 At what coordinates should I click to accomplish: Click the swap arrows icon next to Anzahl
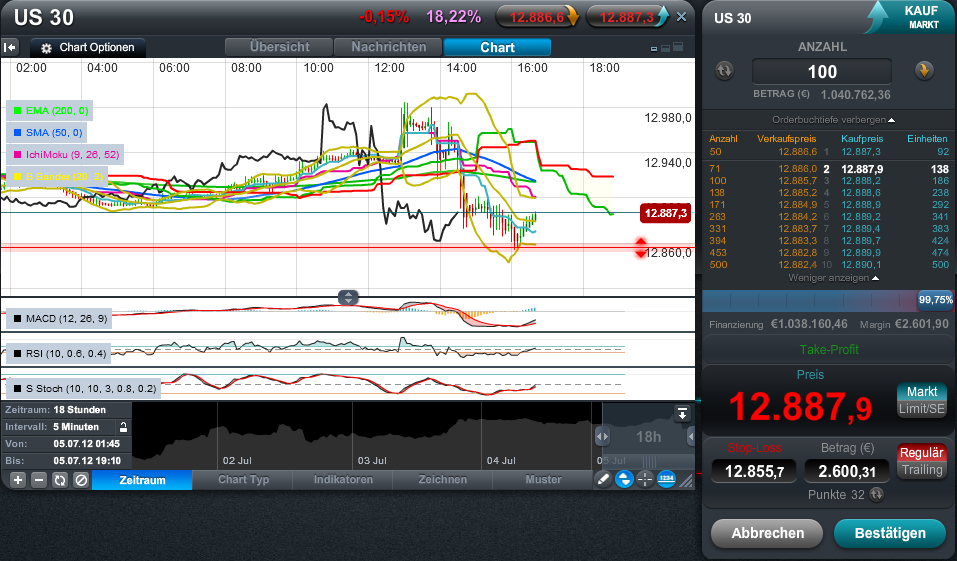(724, 71)
